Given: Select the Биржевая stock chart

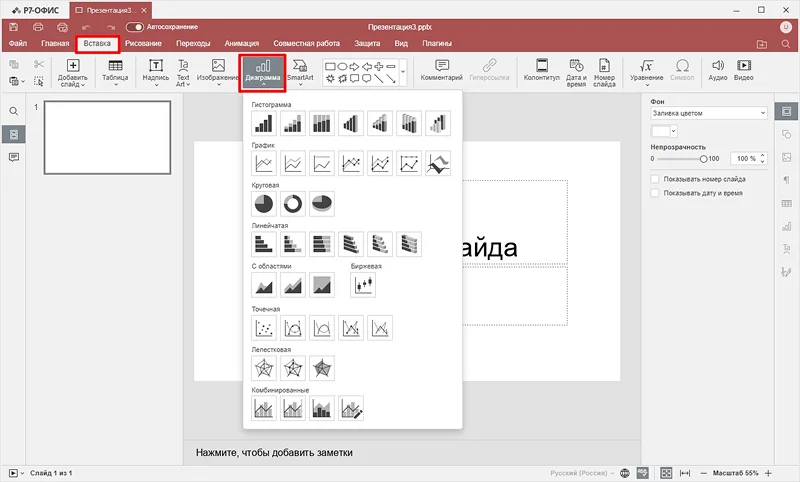Looking at the screenshot, I should click(363, 285).
